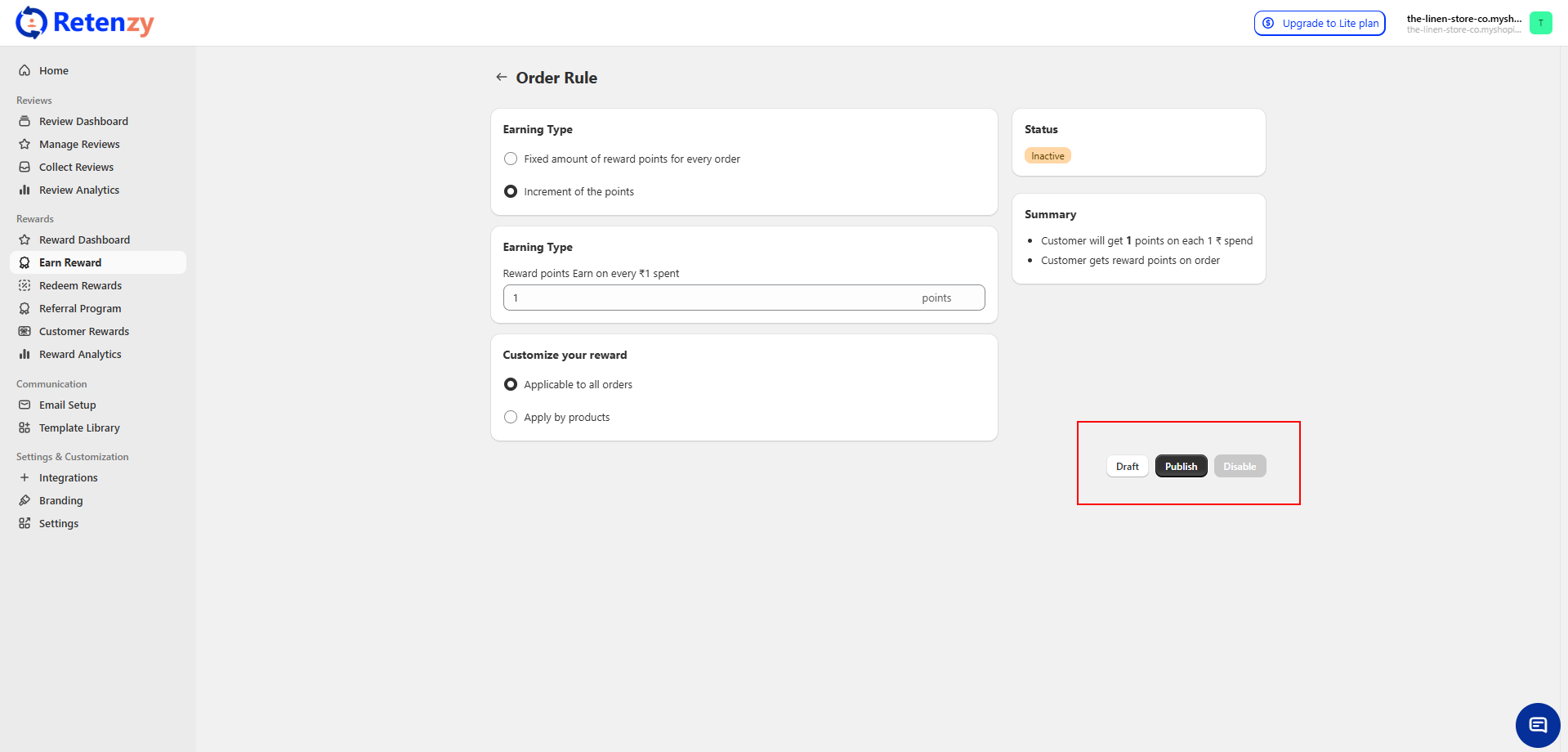This screenshot has height=752, width=1568.
Task: Open the Referral Program page
Action: tap(80, 309)
